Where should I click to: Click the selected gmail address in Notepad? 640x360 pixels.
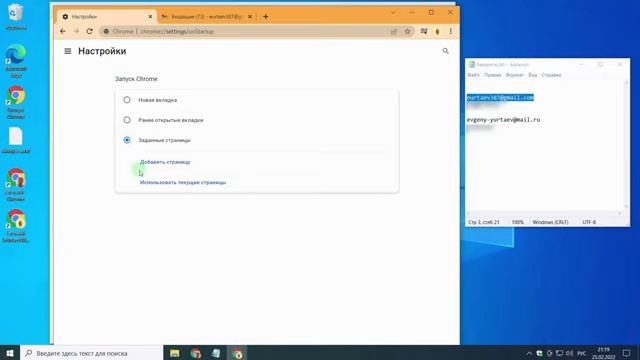pyautogui.click(x=500, y=98)
